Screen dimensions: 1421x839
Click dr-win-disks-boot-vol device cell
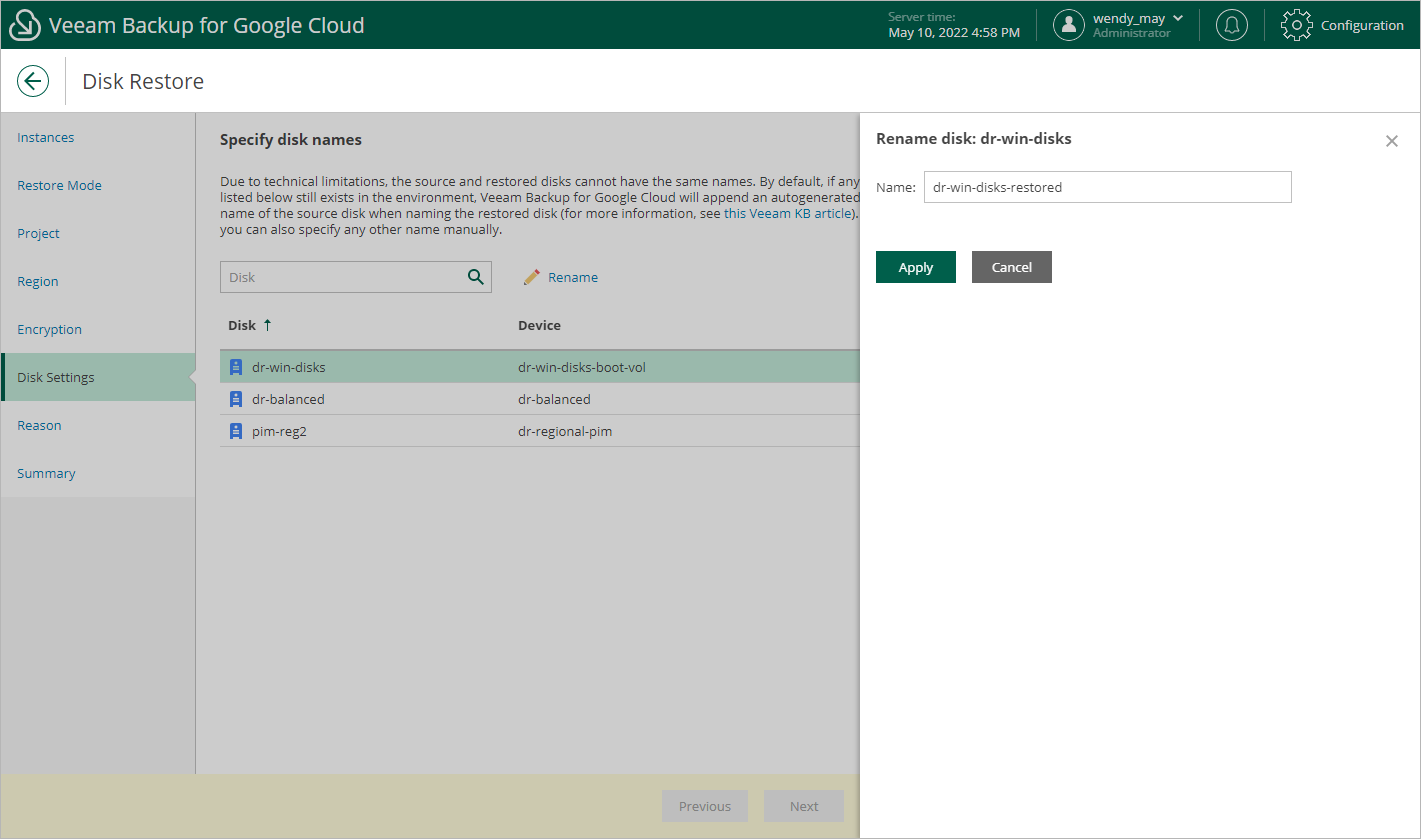[582, 367]
